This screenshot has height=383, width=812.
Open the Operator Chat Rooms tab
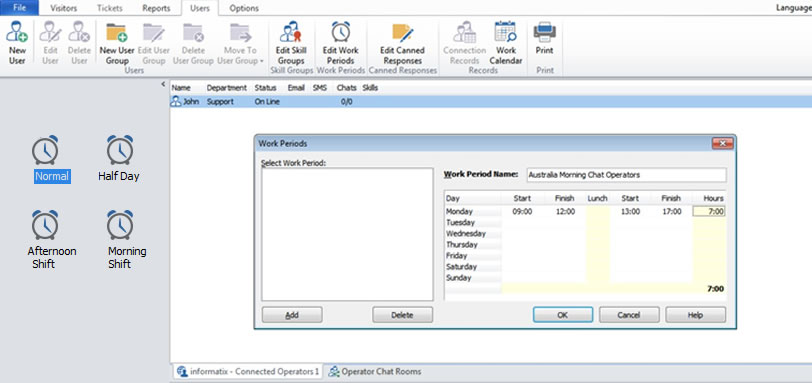click(375, 372)
